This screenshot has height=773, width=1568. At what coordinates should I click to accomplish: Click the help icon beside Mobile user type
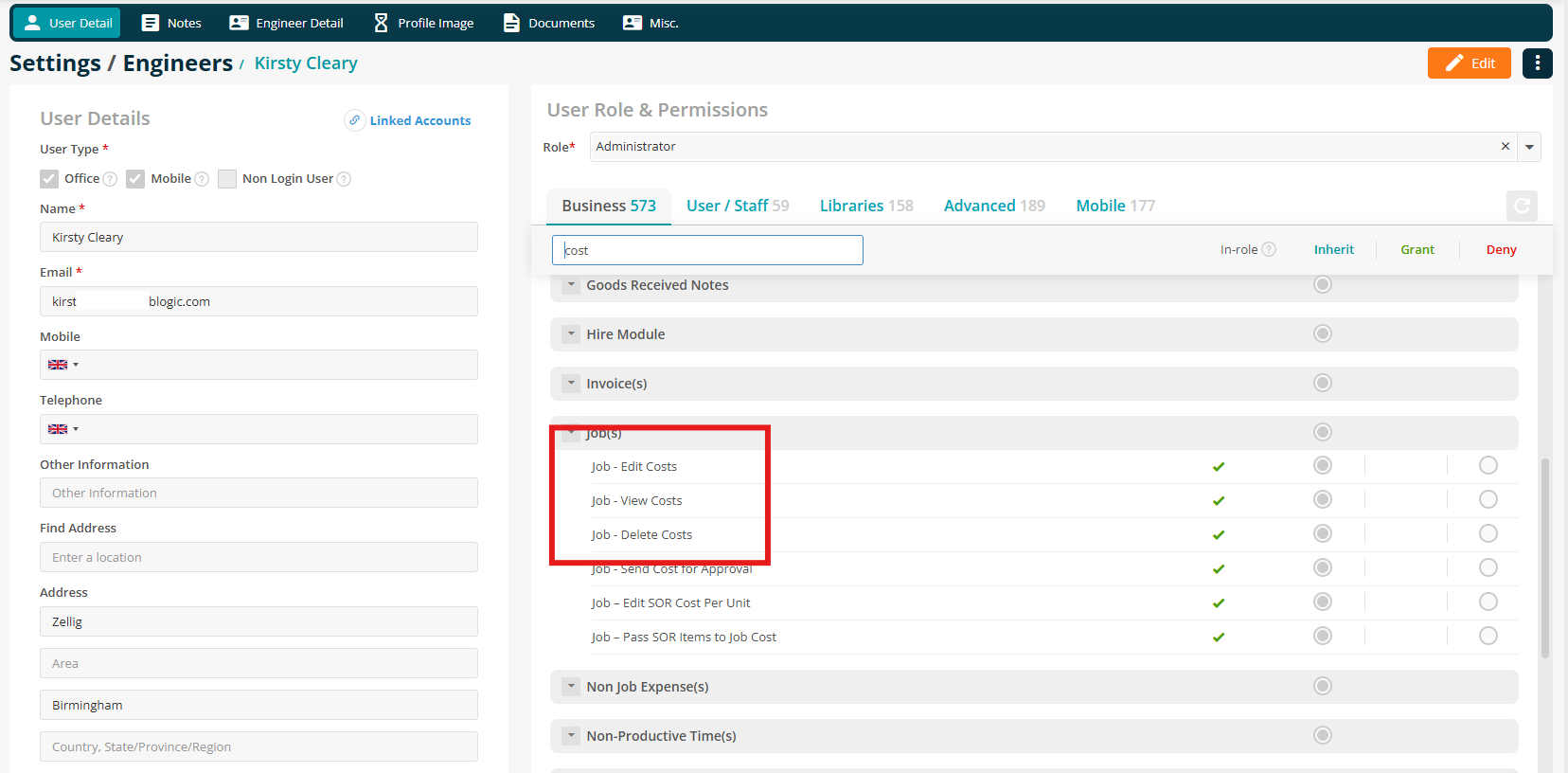pos(202,179)
